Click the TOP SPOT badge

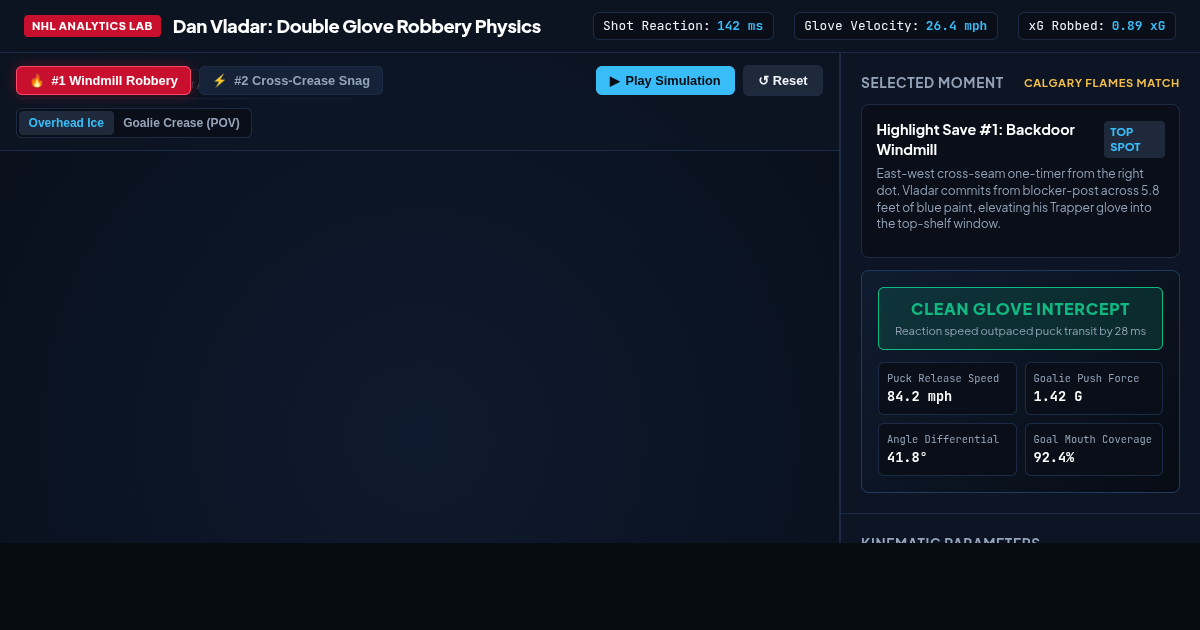(x=1134, y=139)
